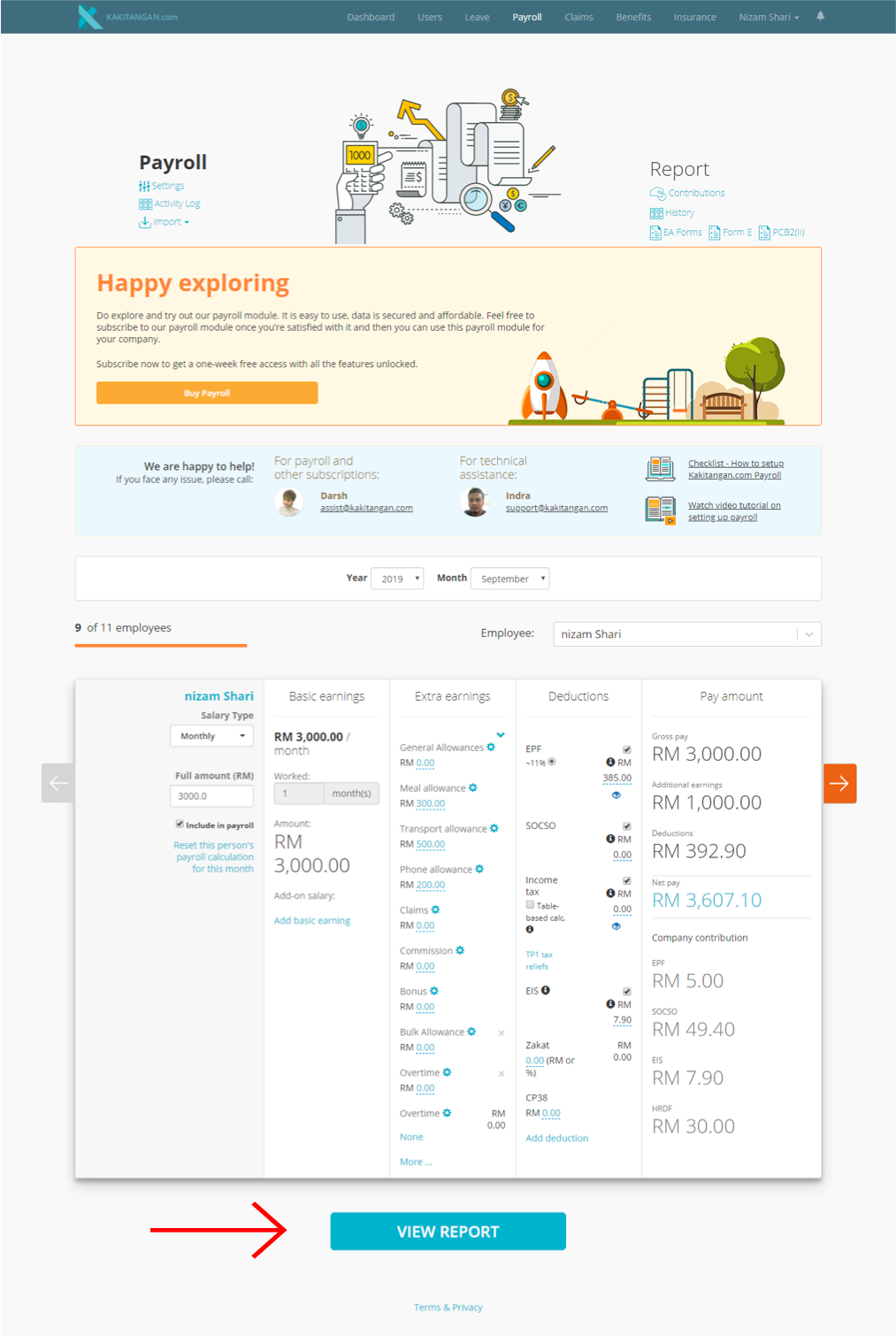This screenshot has width=896, height=1336.
Task: Collapse the Extra earnings chevron
Action: (x=501, y=734)
